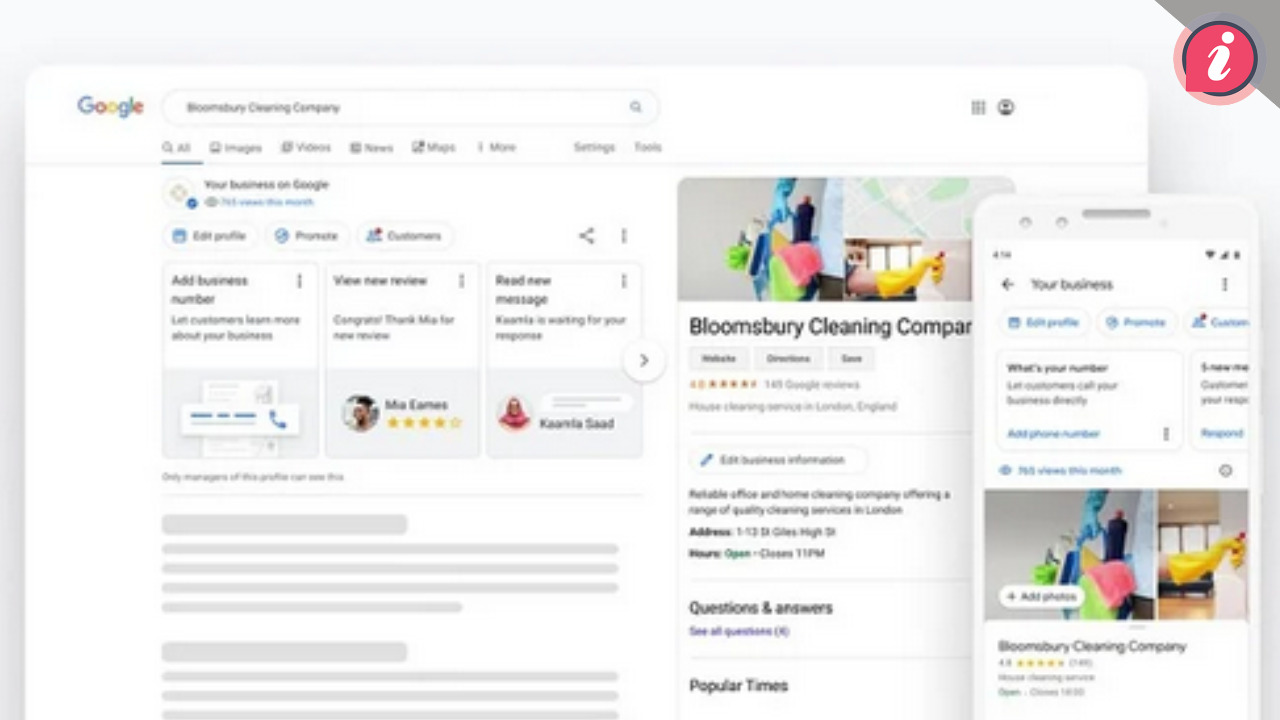Open three-dot menu beside Your business on phone
The height and width of the screenshot is (720, 1280).
click(x=1225, y=285)
